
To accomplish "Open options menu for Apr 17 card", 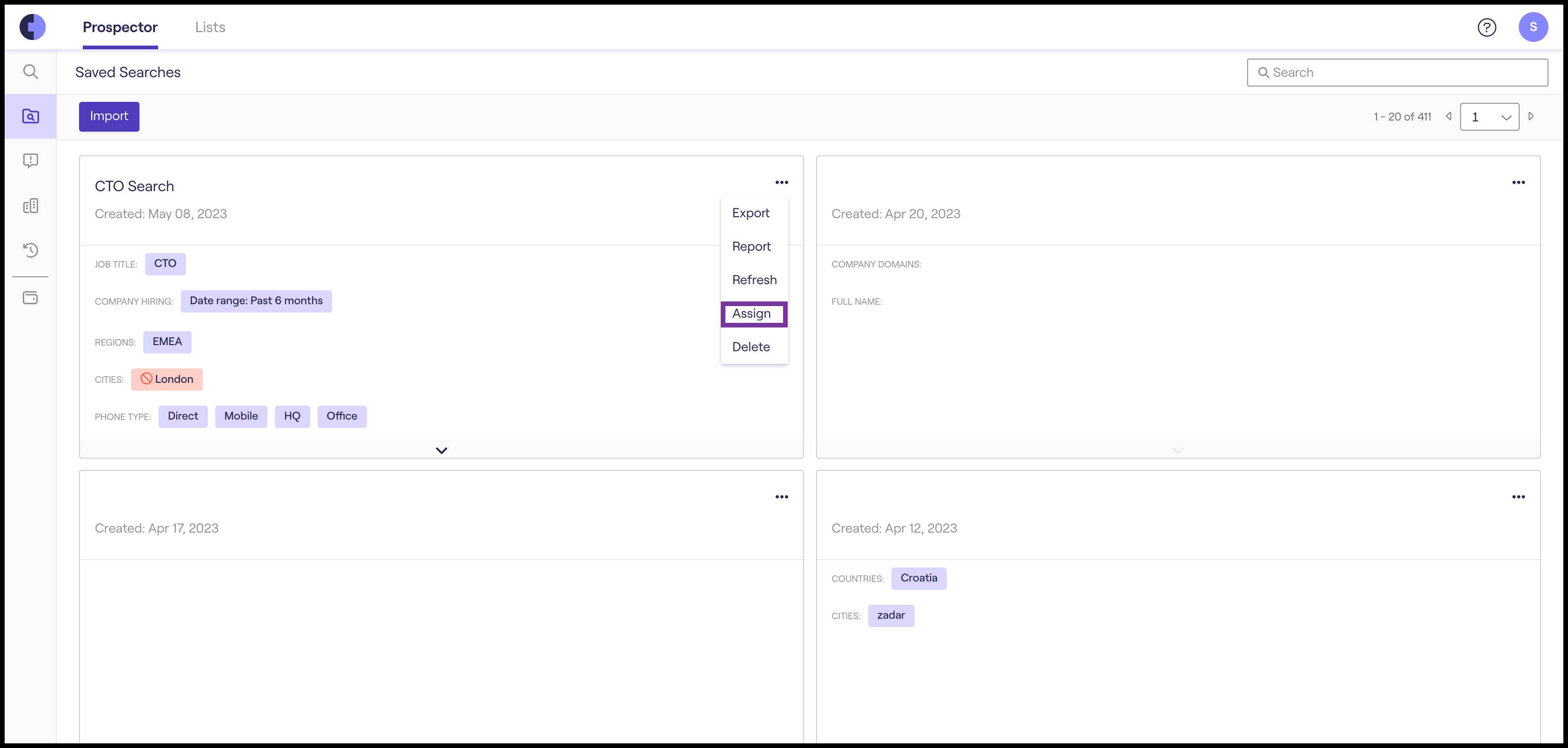I will click(782, 497).
